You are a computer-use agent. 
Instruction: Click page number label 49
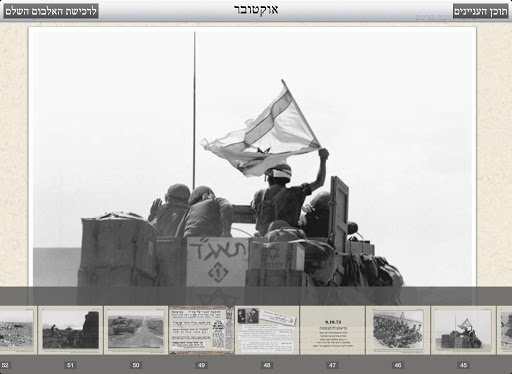pos(201,365)
